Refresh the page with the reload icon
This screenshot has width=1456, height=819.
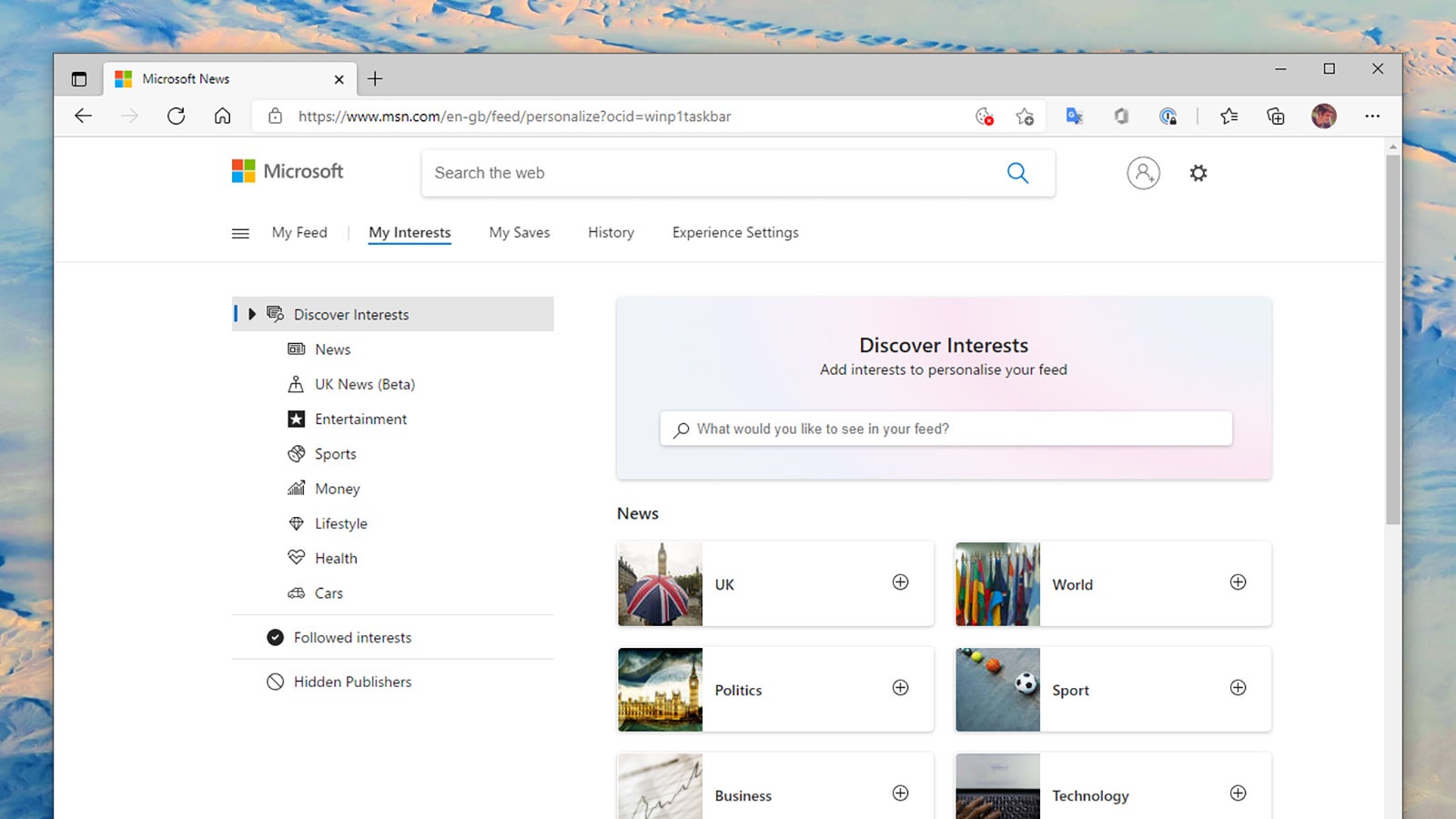(176, 116)
